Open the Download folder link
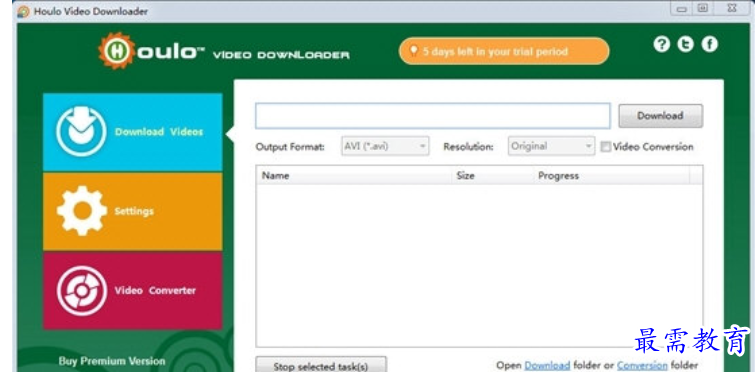This screenshot has width=756, height=372. click(x=547, y=365)
